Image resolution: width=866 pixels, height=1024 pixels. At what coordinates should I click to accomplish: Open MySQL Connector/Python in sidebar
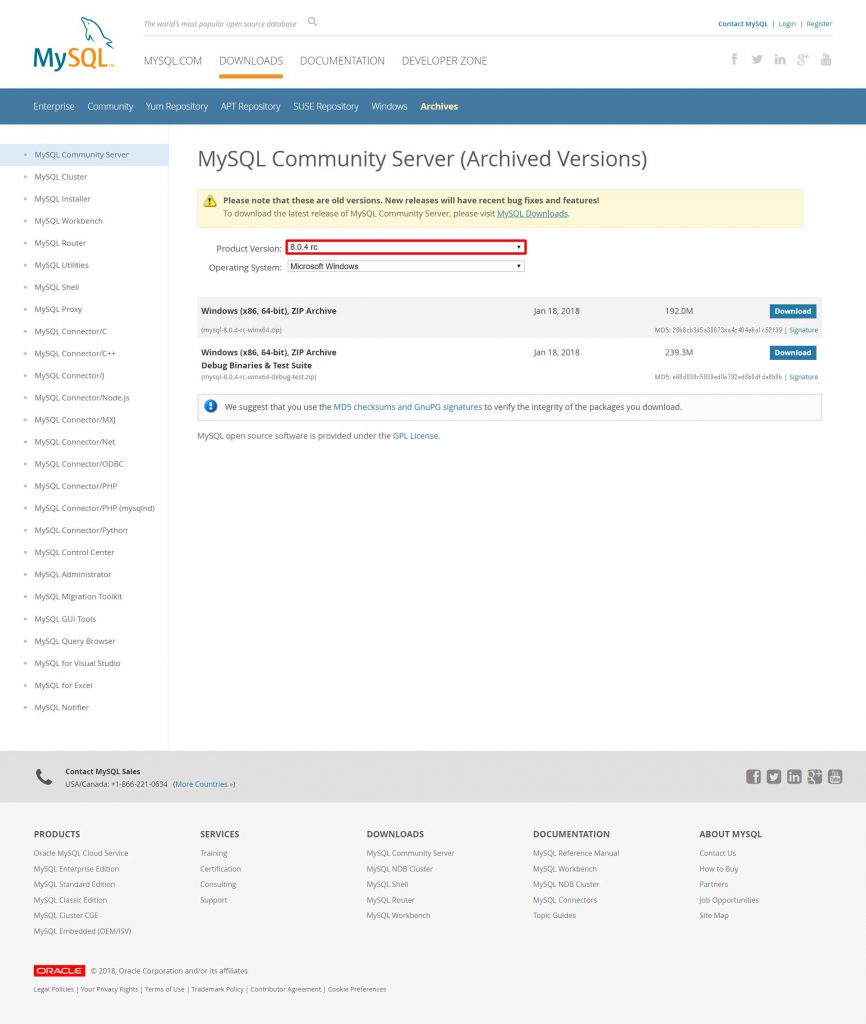(81, 530)
